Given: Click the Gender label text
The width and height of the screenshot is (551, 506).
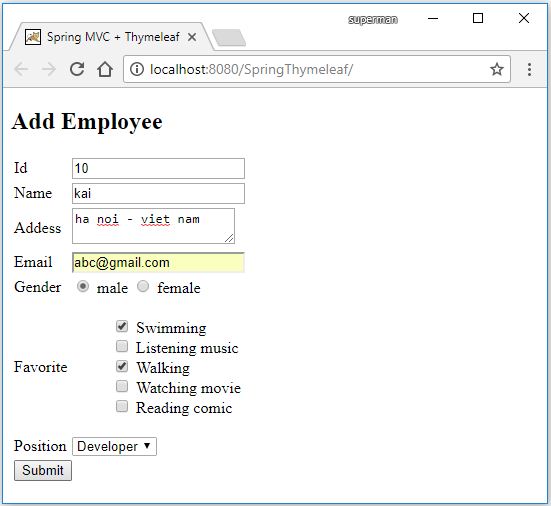Looking at the screenshot, I should pos(38,287).
